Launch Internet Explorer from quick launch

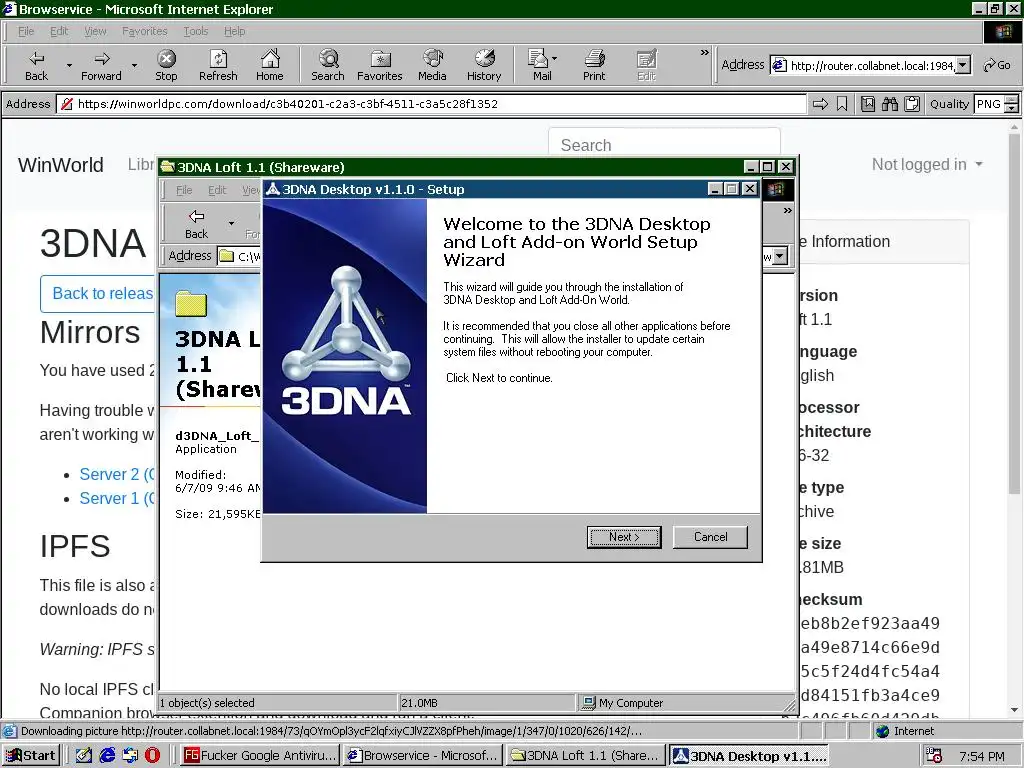click(107, 756)
